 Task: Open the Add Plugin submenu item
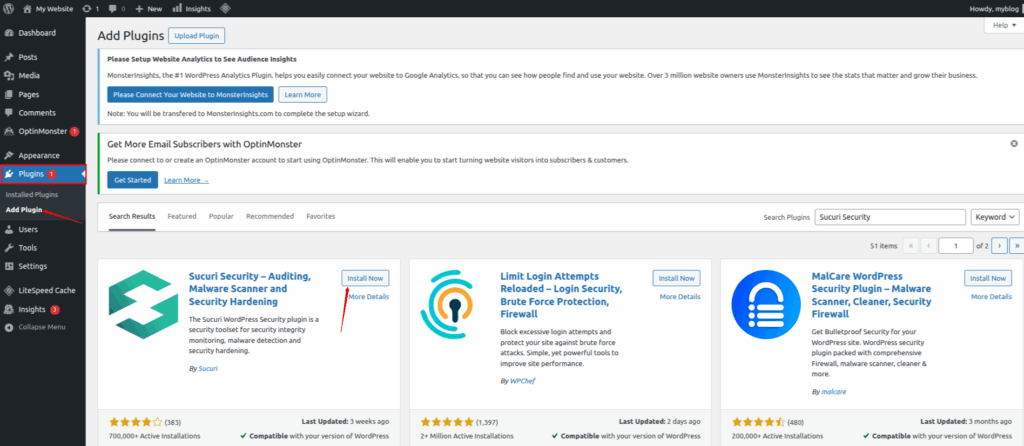pyautogui.click(x=24, y=210)
